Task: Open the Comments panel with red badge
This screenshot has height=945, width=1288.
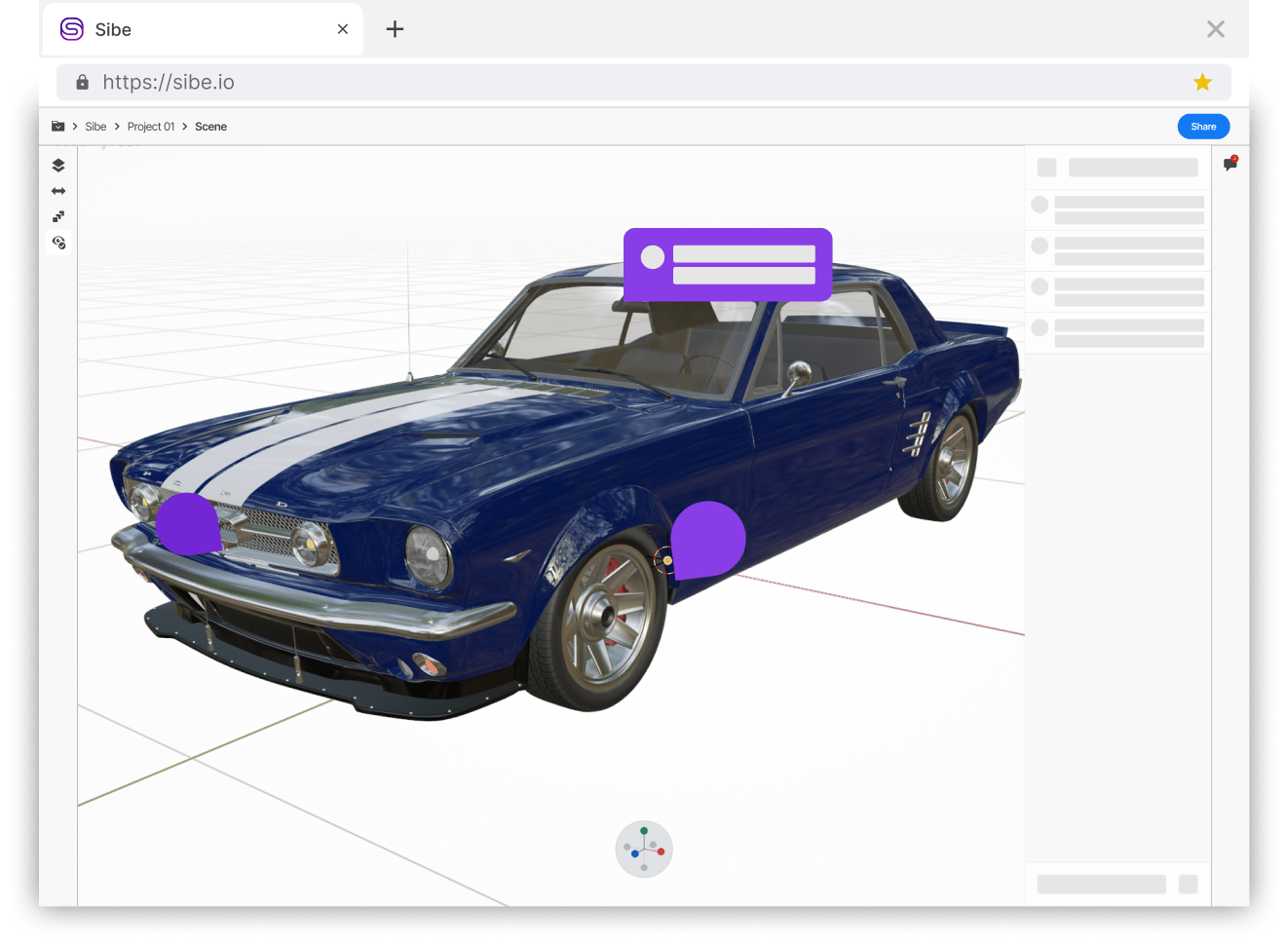Action: pos(1230,165)
